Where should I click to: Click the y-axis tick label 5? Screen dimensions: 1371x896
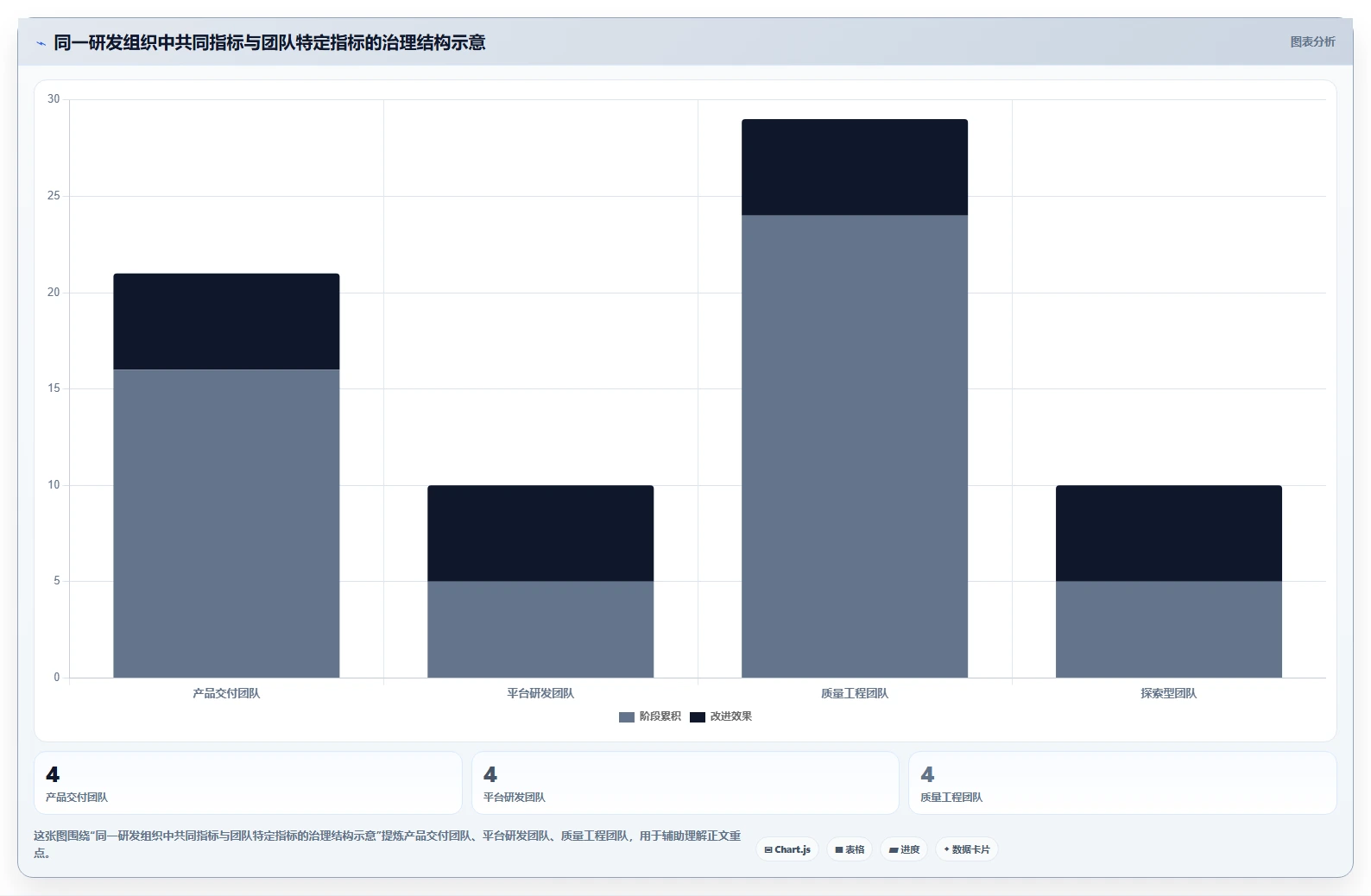(x=57, y=581)
